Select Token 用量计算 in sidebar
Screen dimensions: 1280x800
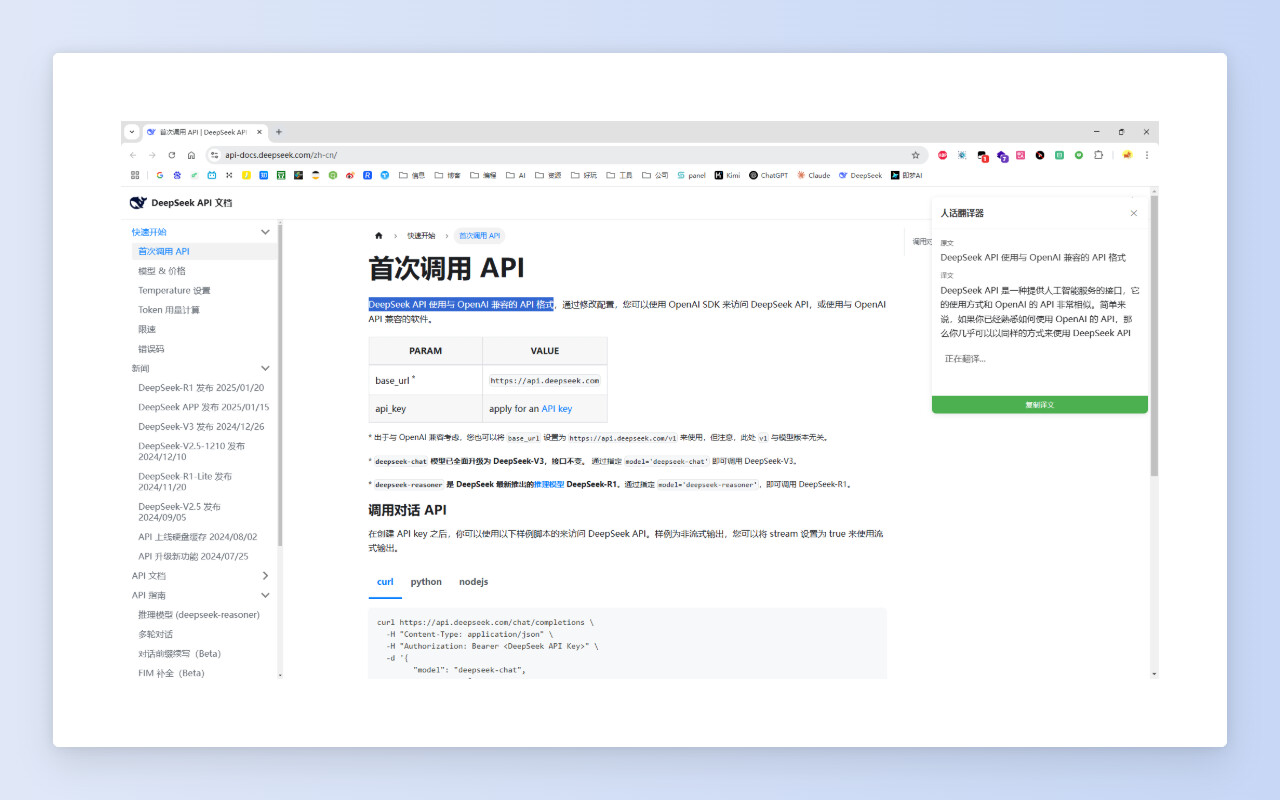click(x=169, y=310)
